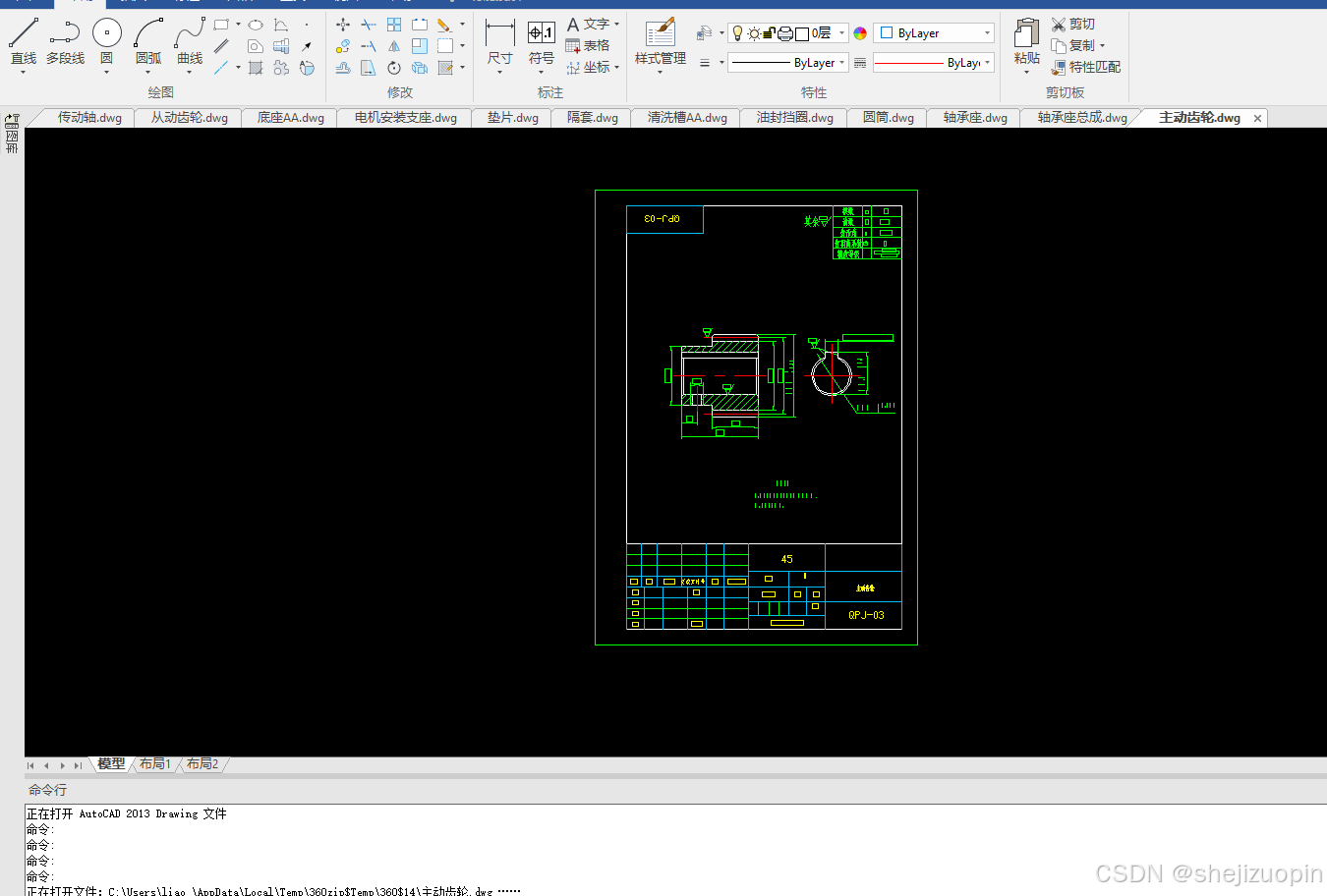Switch to the 布局1 layout tab
The height and width of the screenshot is (896, 1327).
coord(155,764)
